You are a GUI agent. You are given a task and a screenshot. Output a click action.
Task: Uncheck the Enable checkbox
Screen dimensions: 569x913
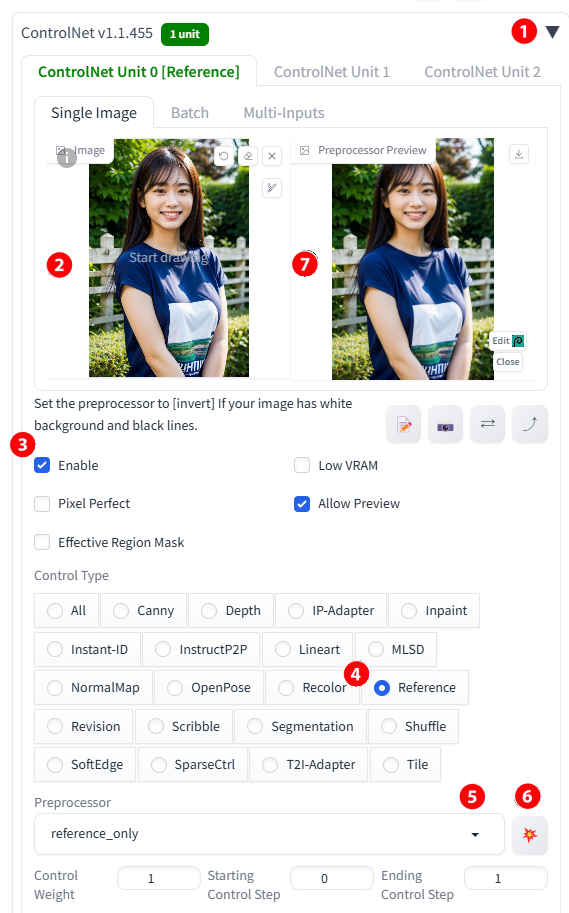42,465
